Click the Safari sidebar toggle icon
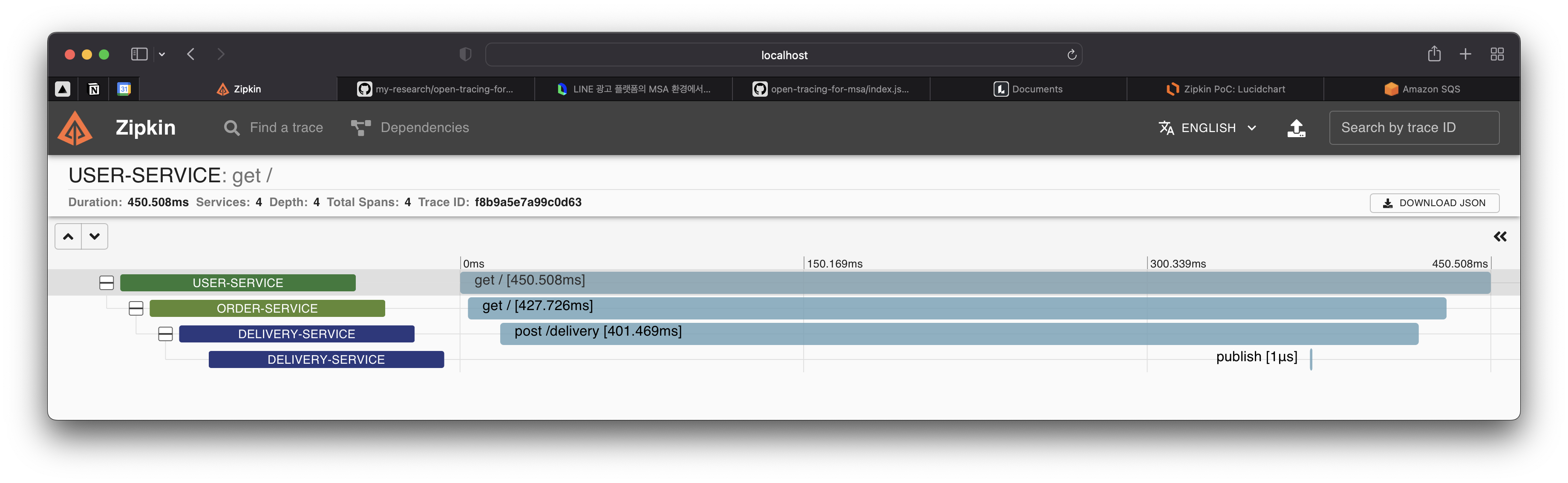Image resolution: width=1568 pixels, height=483 pixels. 139,55
